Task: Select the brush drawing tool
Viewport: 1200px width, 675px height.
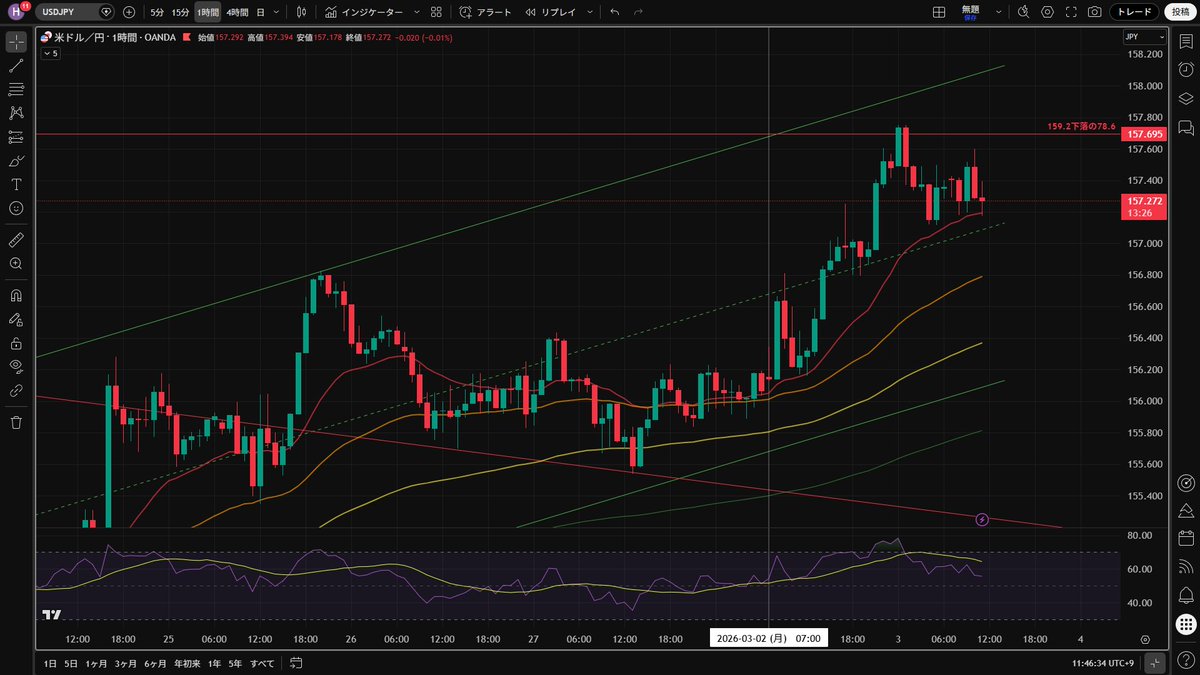Action: (x=16, y=161)
